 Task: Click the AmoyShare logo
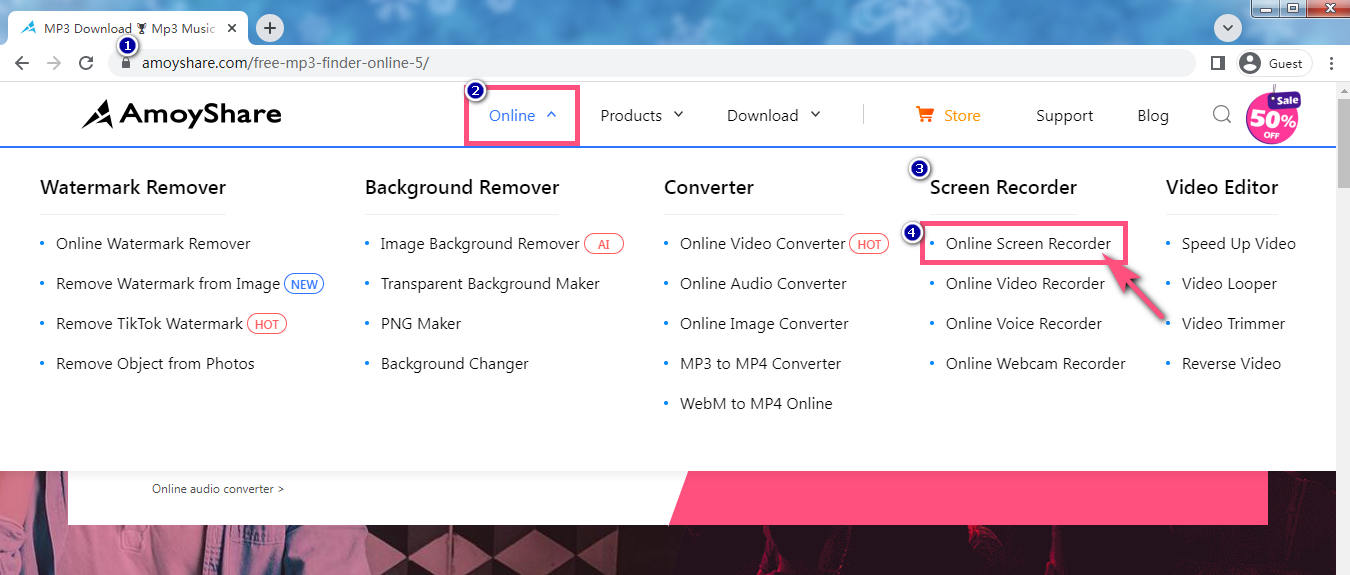pos(182,114)
